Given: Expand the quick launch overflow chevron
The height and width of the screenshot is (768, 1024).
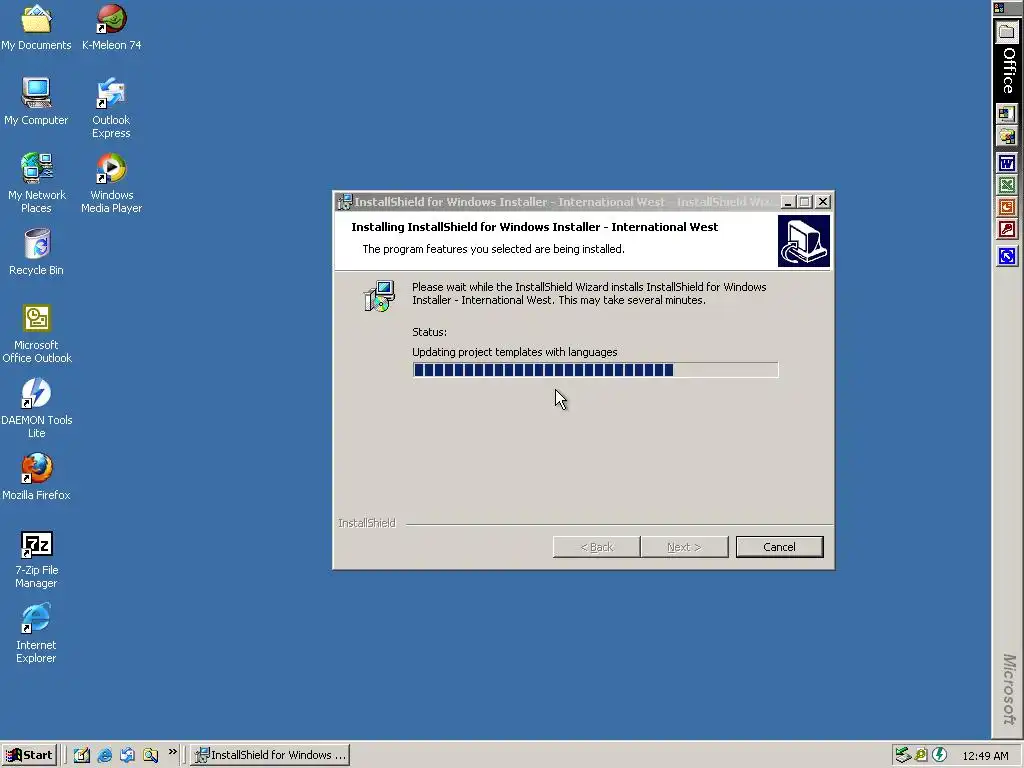Looking at the screenshot, I should pos(172,752).
